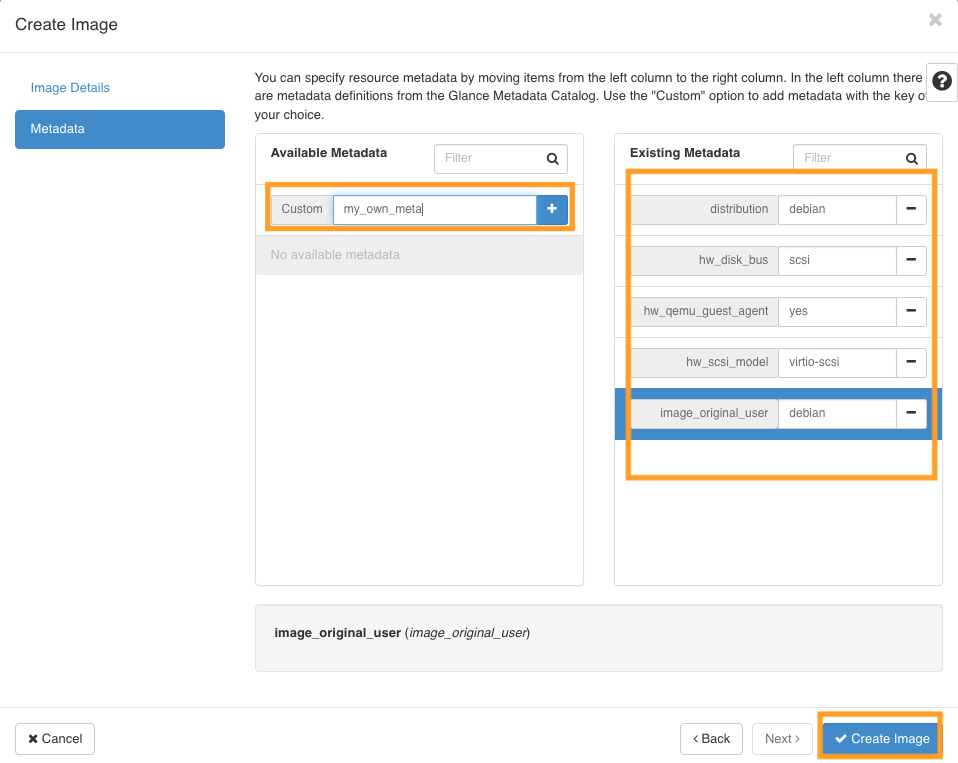Remove the hw_scsi_model metadata entry
The image size is (958, 763).
pos(911,362)
